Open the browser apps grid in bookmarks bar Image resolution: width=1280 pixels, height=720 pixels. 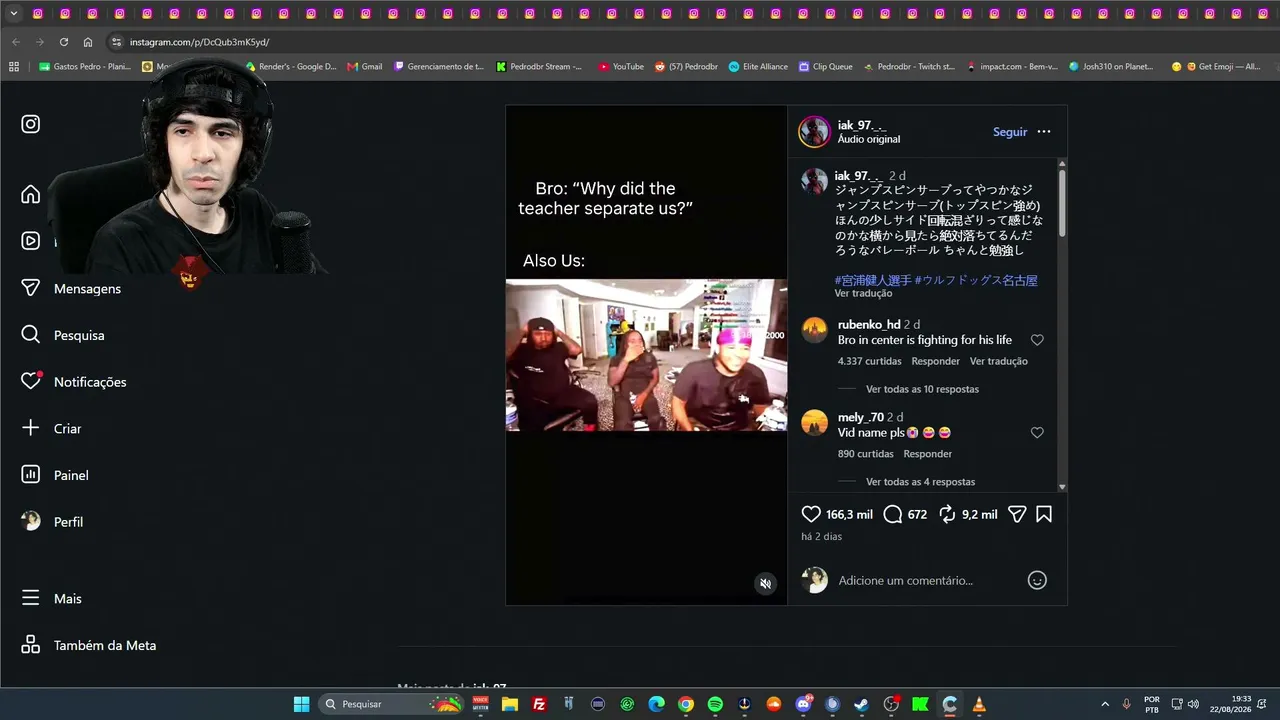point(14,66)
